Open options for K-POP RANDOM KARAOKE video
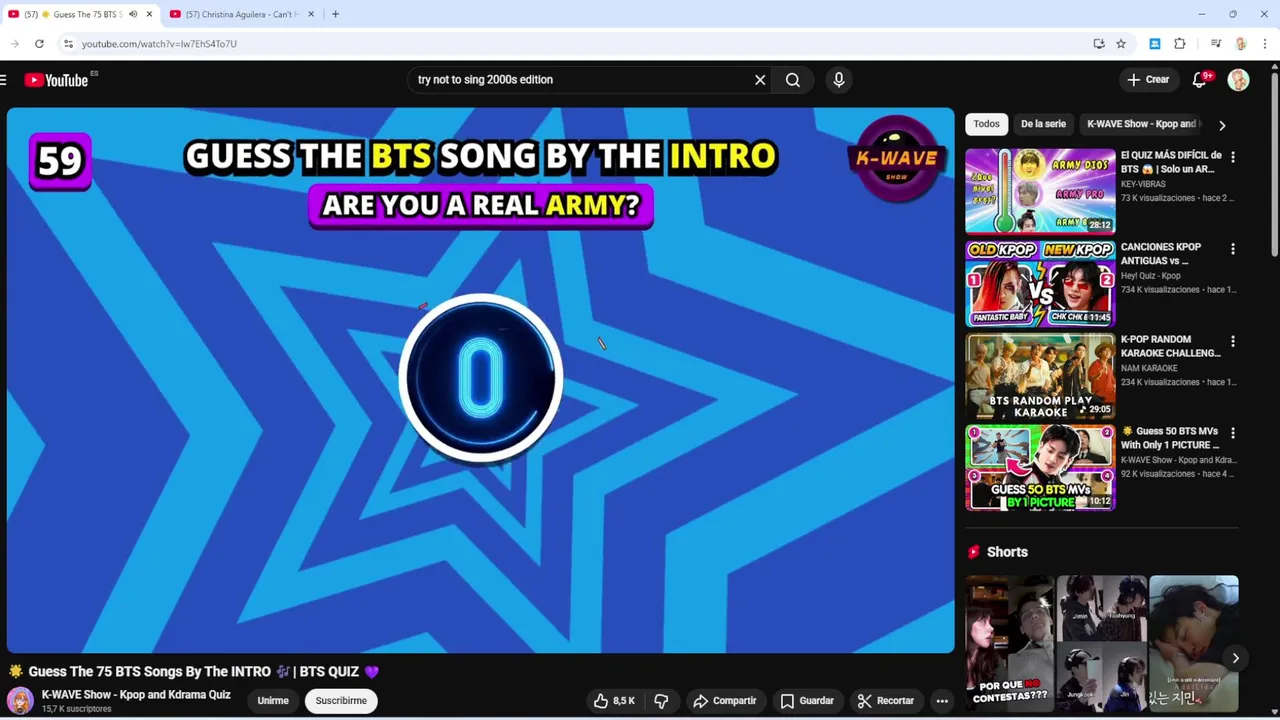Screen dimensions: 1280x720 tap(1233, 341)
